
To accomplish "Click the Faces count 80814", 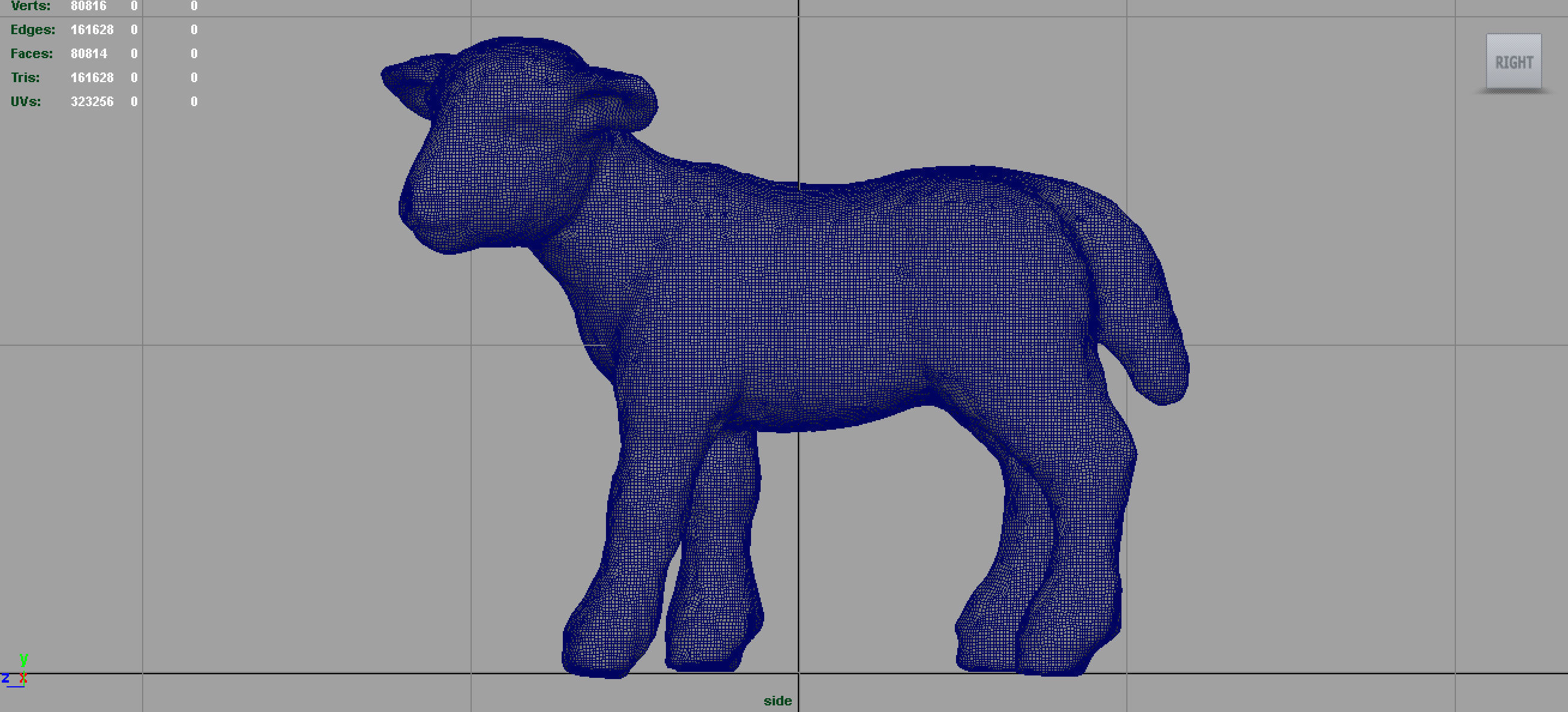I will (x=89, y=53).
